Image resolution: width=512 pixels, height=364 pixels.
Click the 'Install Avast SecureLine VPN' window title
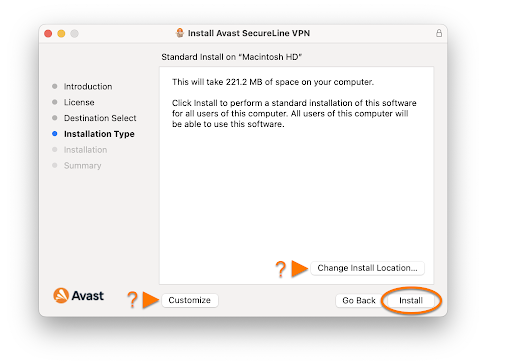(249, 33)
